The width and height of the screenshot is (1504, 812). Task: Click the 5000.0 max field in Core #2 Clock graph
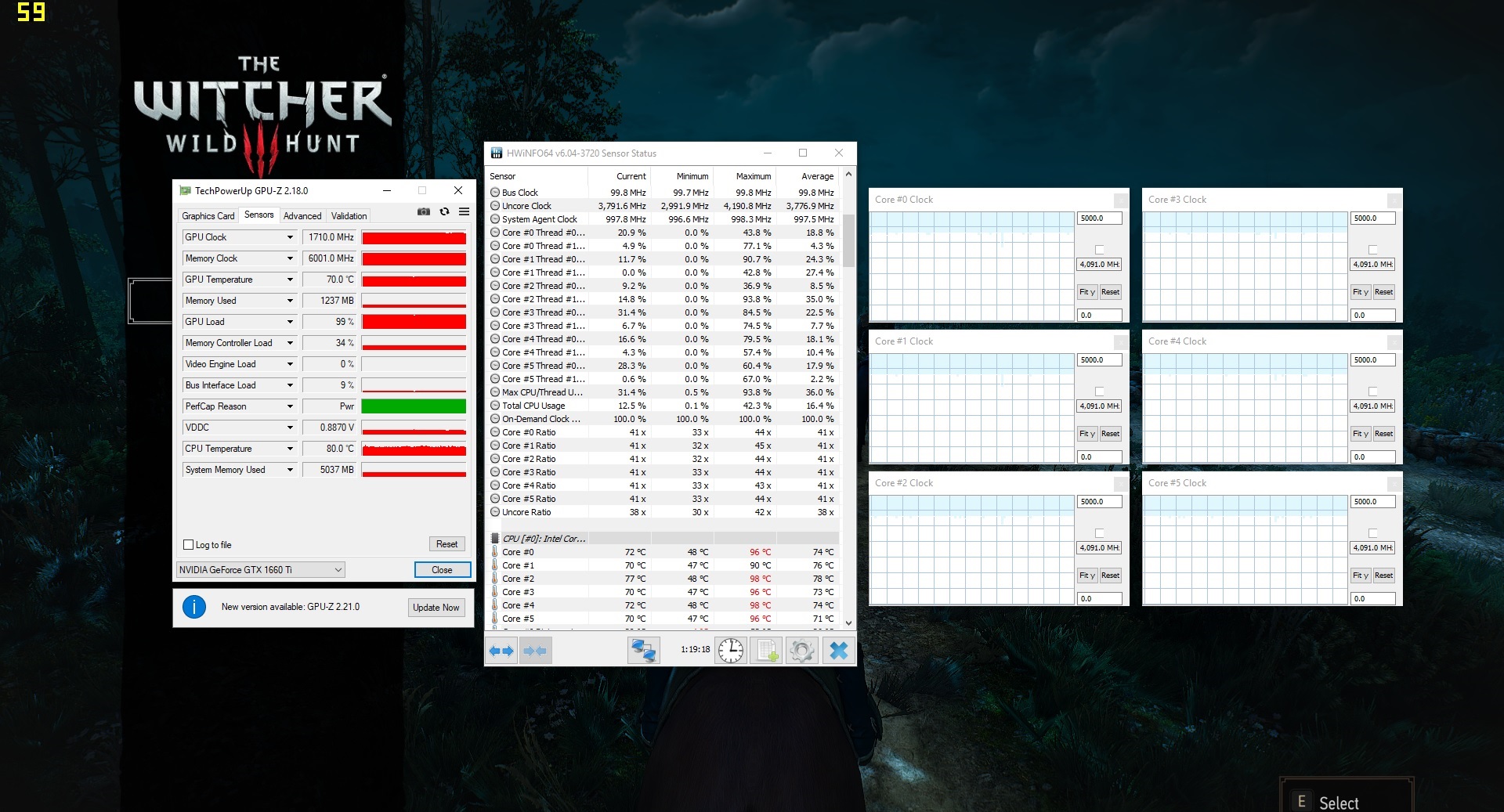1100,502
